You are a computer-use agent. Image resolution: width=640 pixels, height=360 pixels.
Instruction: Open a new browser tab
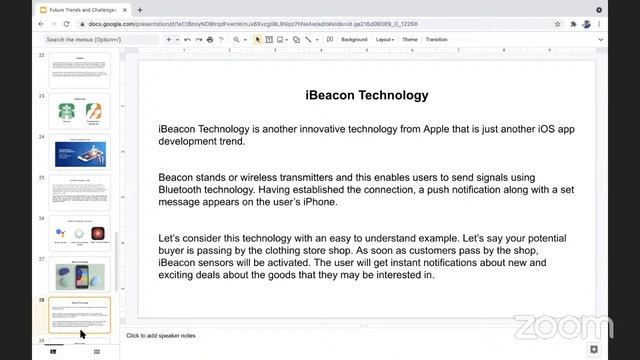click(x=140, y=10)
